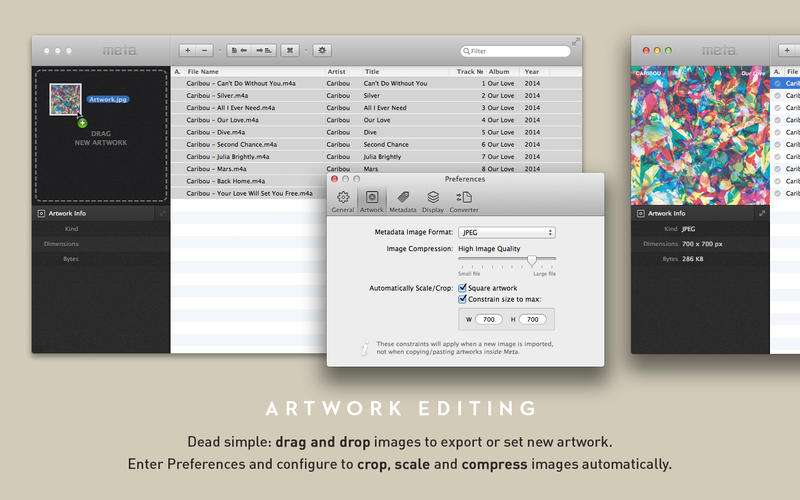The image size is (800, 500).
Task: Toggle fullscreen on the main window
Action: click(575, 42)
